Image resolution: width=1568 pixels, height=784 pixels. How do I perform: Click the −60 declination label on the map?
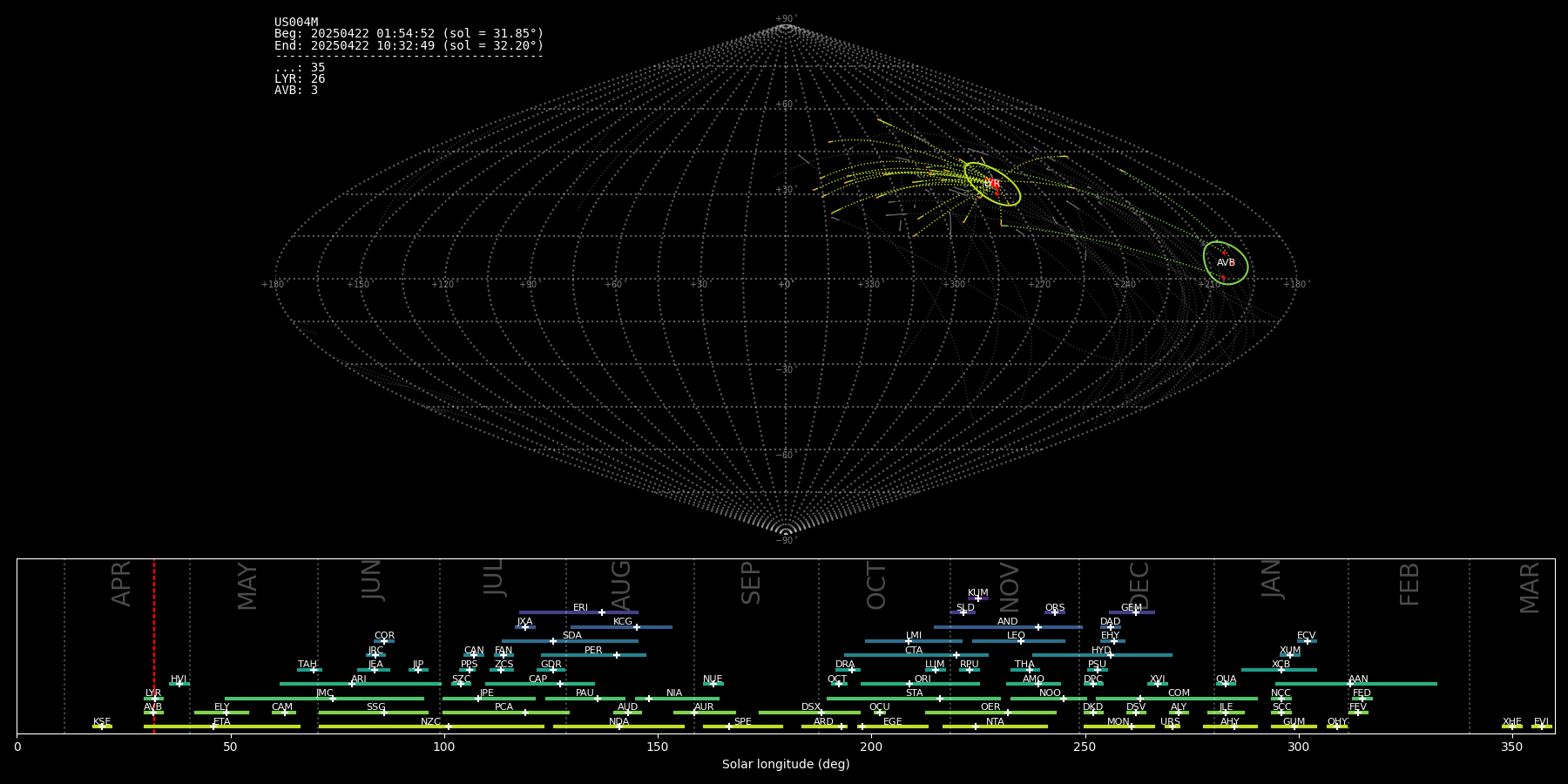click(785, 456)
